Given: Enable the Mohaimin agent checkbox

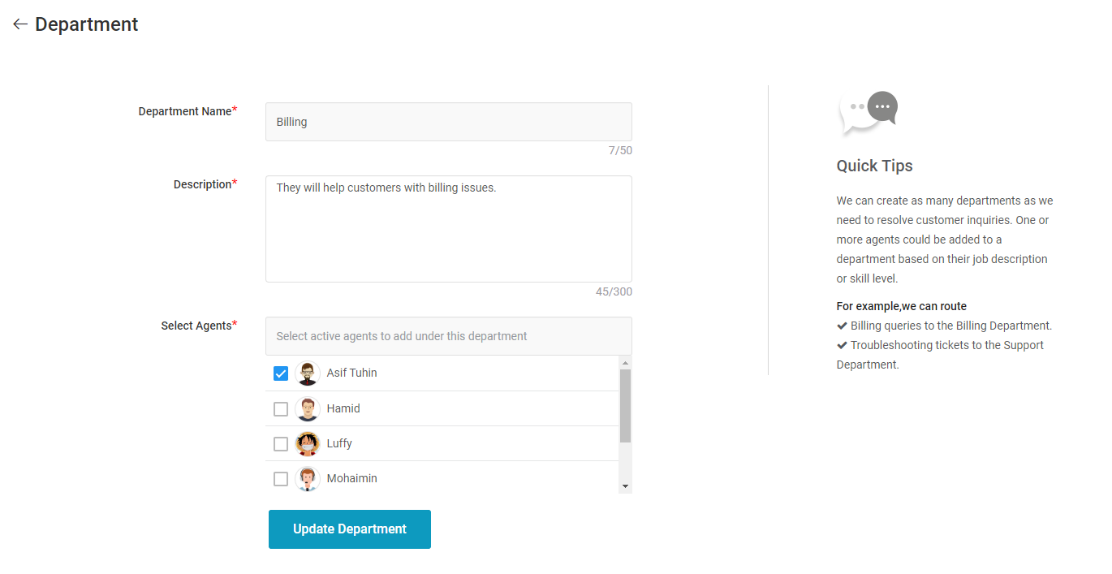Looking at the screenshot, I should [x=281, y=479].
